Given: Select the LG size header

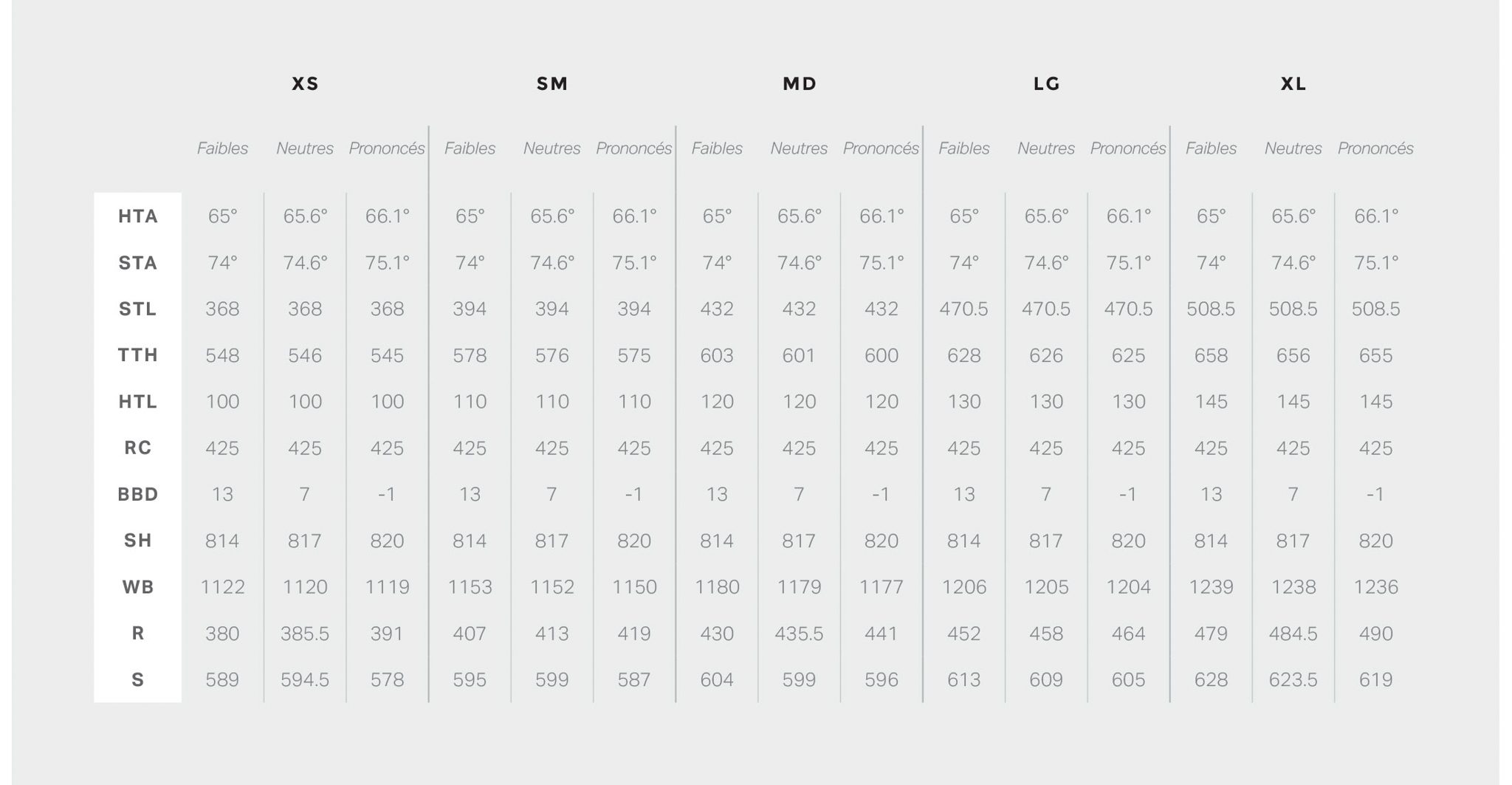Looking at the screenshot, I should pos(1046,84).
